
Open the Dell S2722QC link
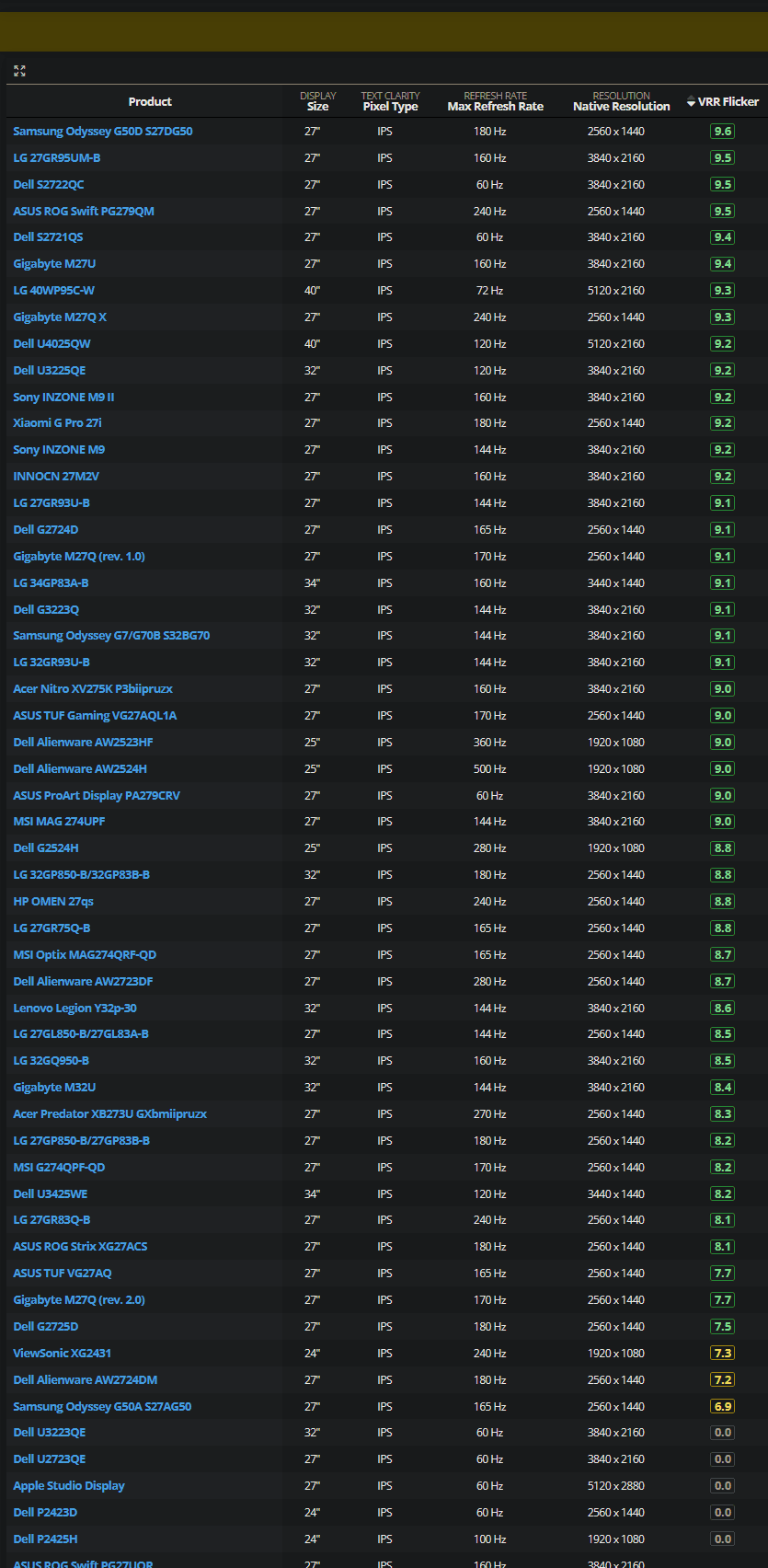coord(49,185)
